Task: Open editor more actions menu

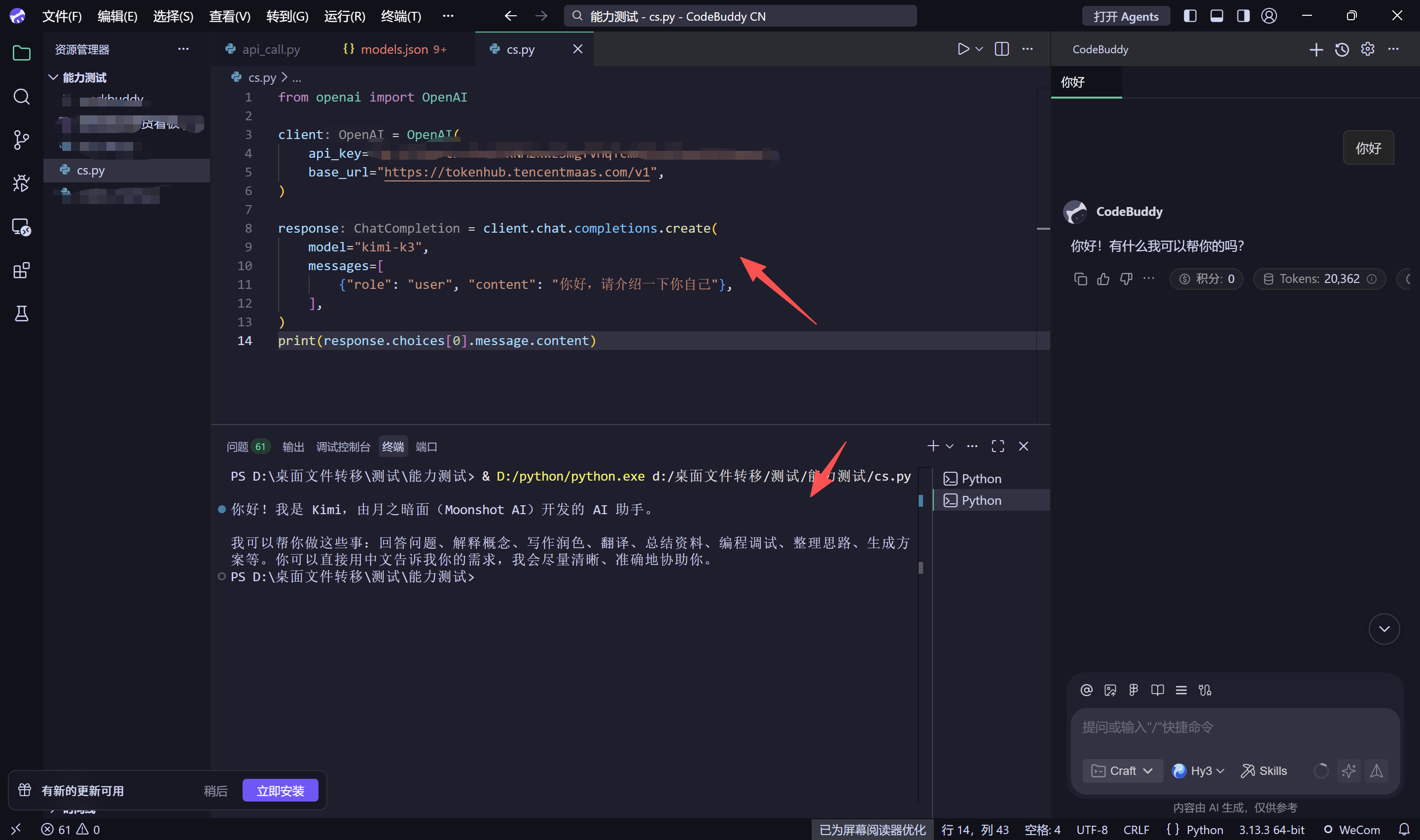Action: click(1027, 49)
